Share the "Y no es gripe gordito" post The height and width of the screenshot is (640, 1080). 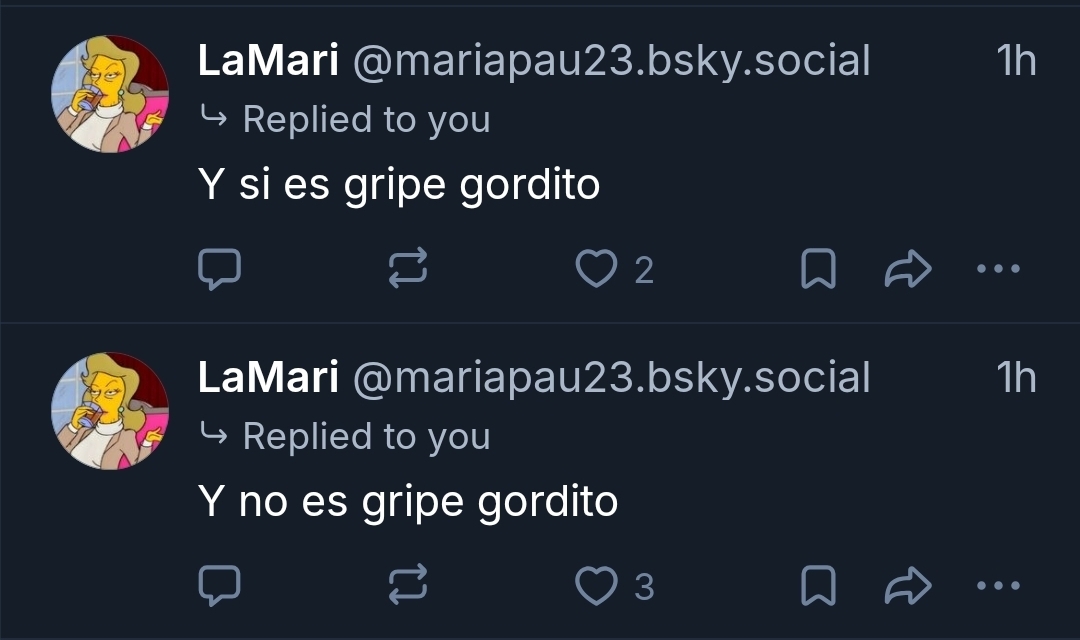point(908,586)
